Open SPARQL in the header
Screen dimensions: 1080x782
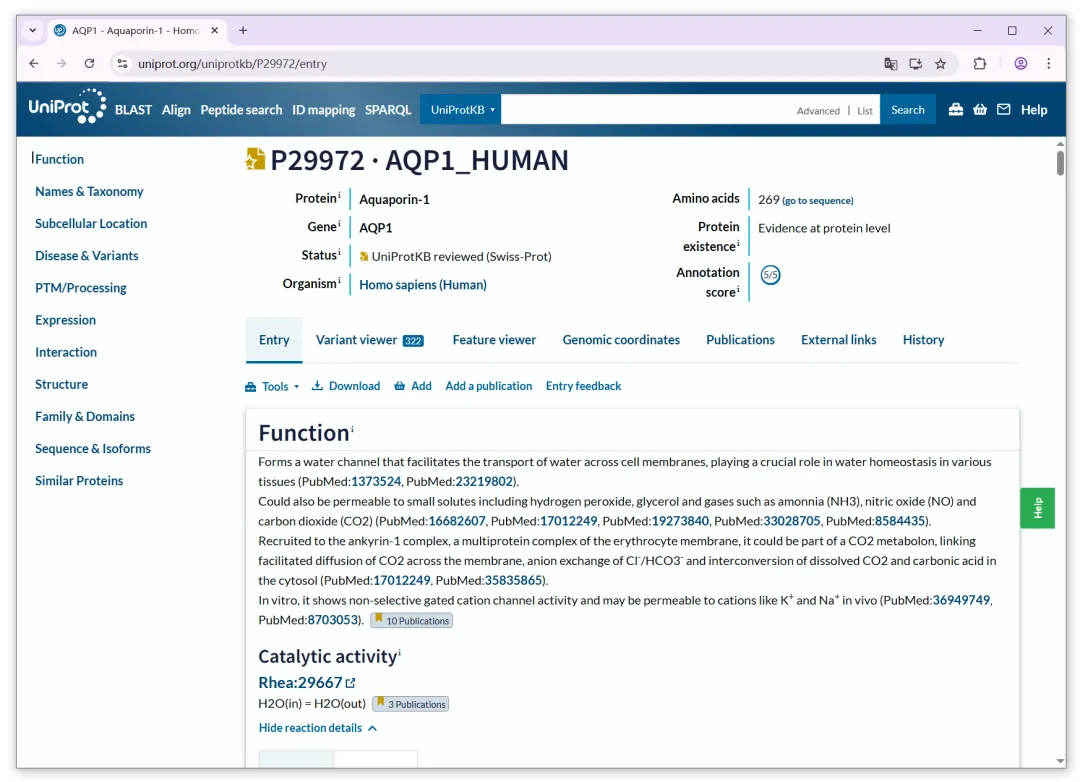388,110
